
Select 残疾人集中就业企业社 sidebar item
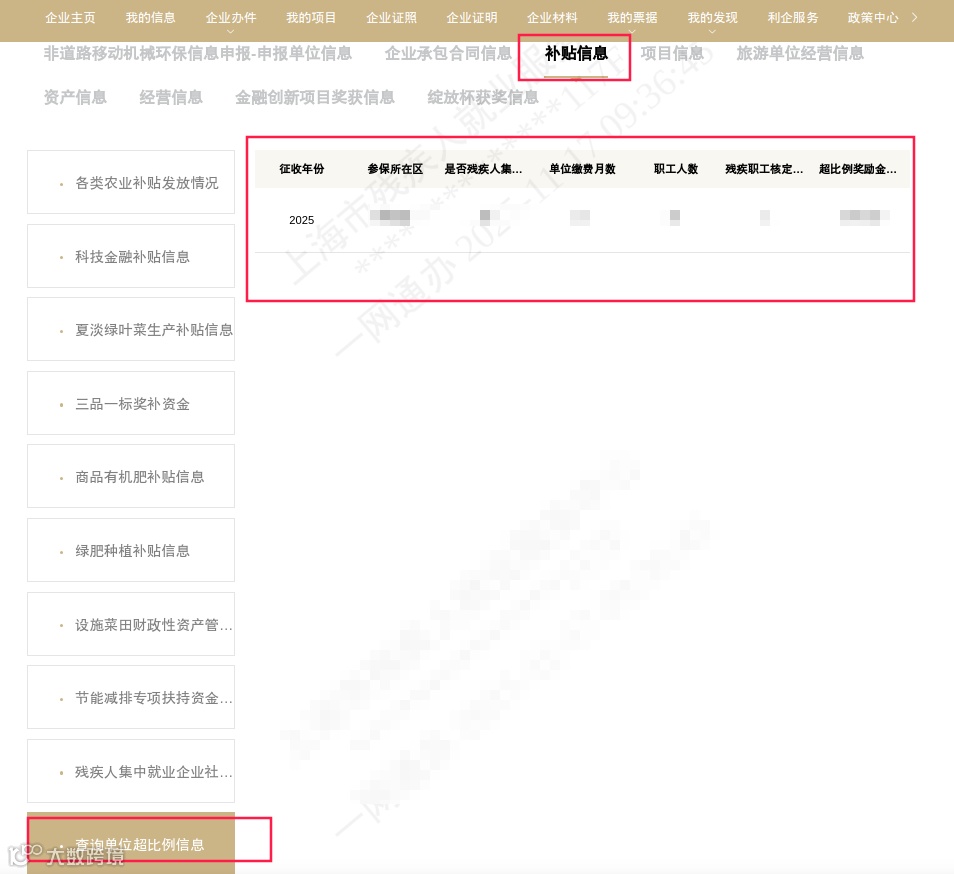click(131, 772)
